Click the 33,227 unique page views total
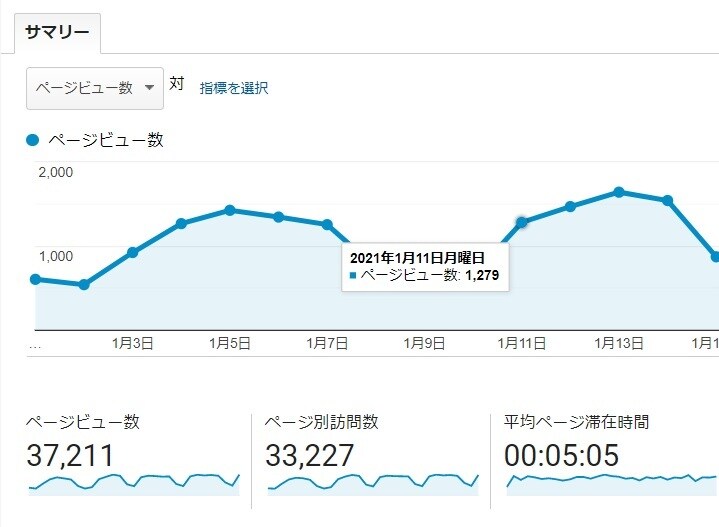This screenshot has height=527, width=719. coord(310,455)
